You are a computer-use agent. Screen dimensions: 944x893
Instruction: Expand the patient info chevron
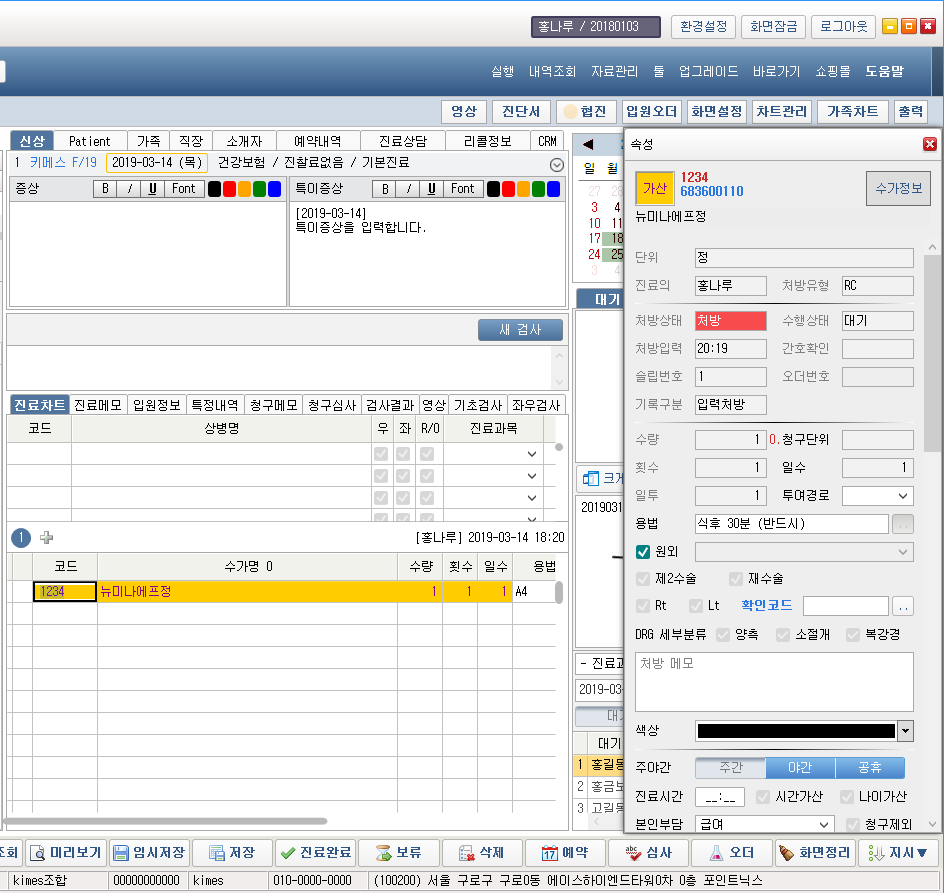(557, 164)
